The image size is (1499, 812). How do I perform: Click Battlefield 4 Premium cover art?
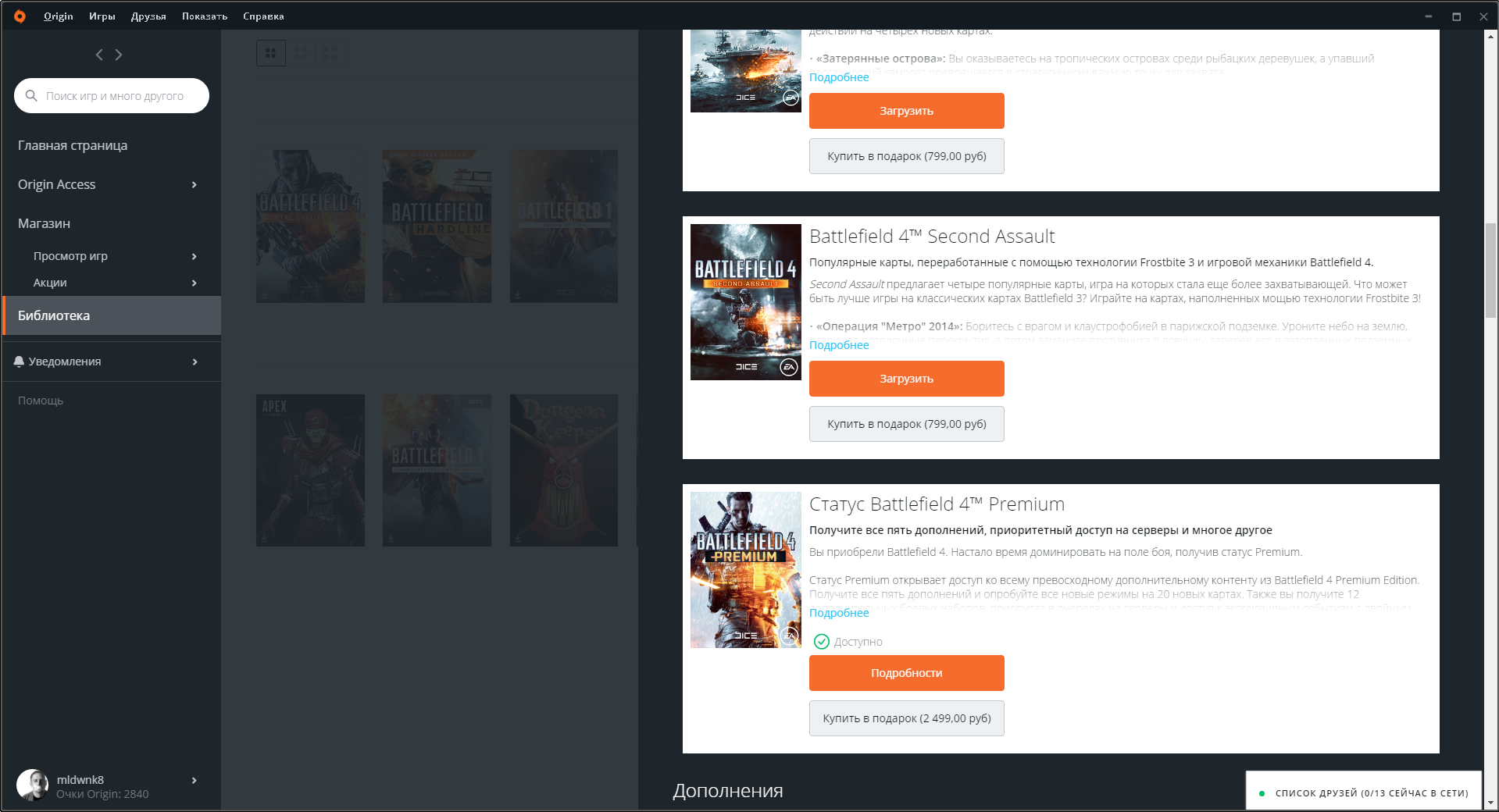pos(746,570)
